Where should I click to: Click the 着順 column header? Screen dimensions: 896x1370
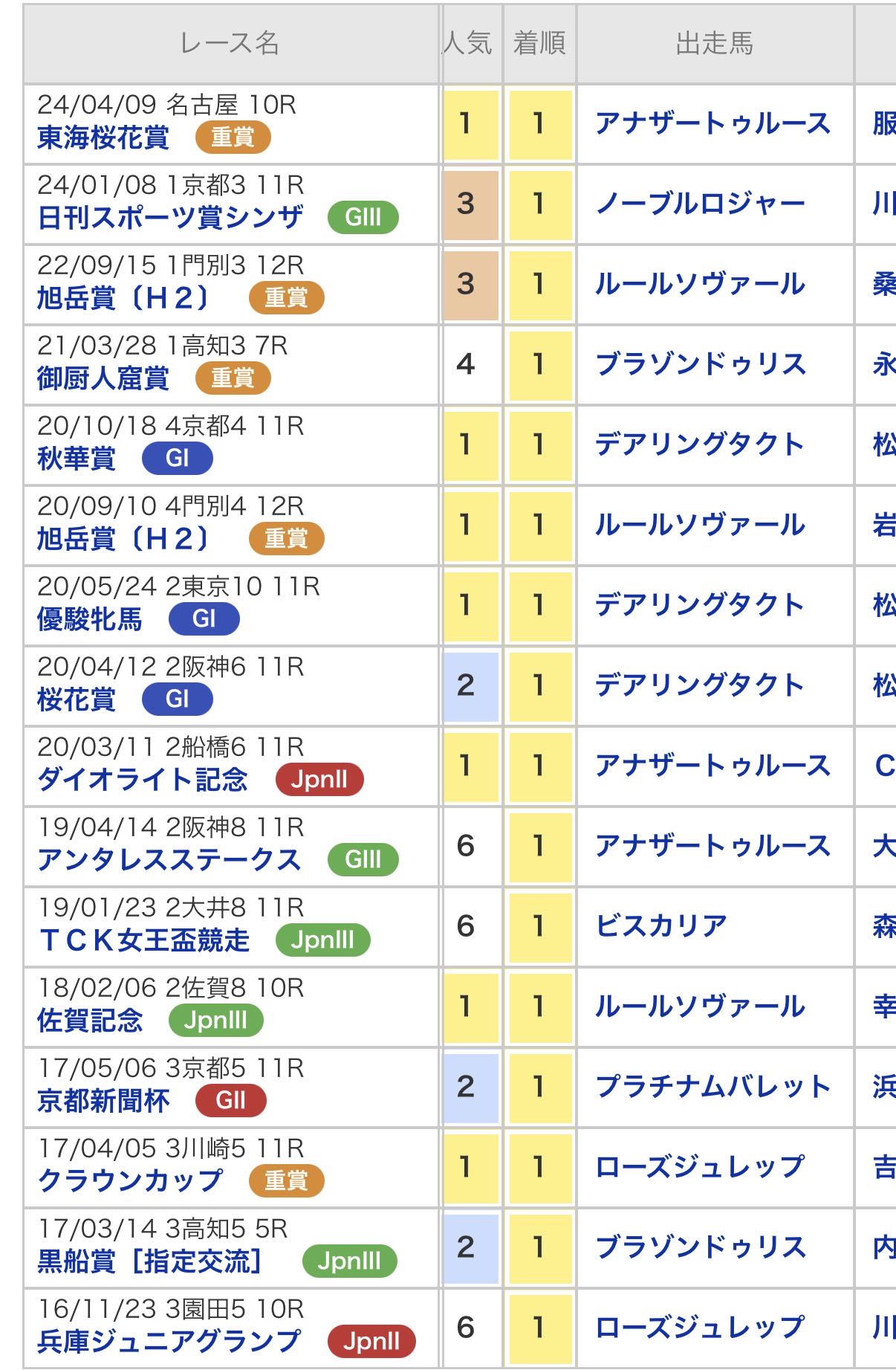pos(539,43)
